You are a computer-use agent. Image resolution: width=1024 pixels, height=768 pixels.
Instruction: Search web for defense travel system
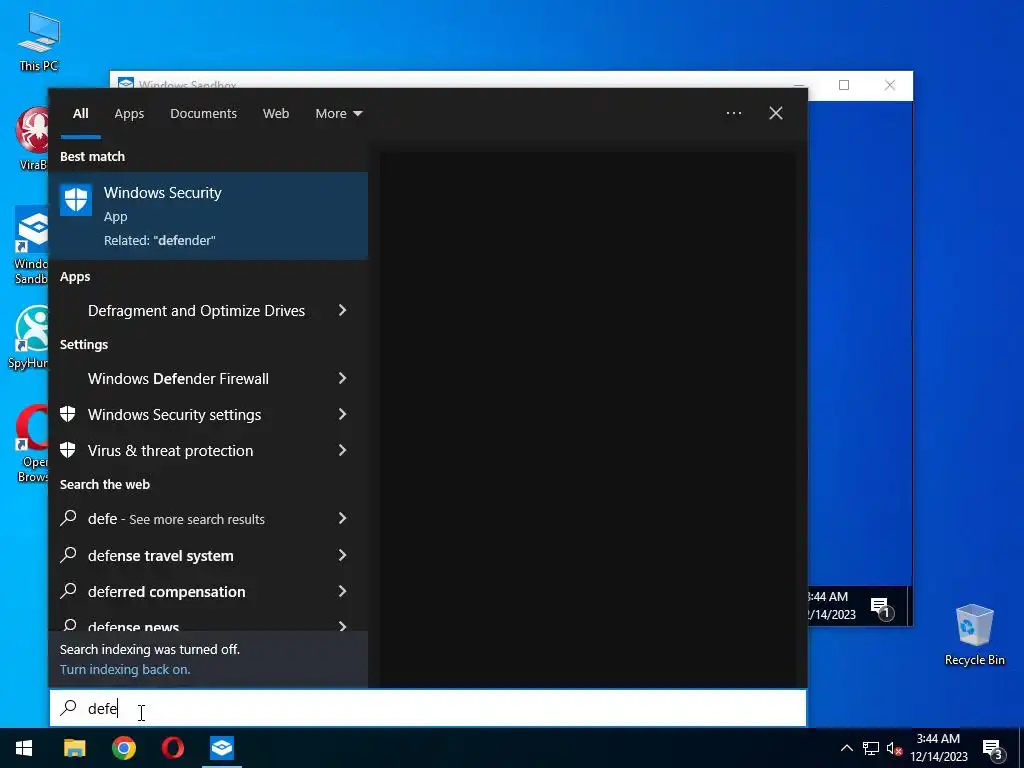tap(161, 555)
